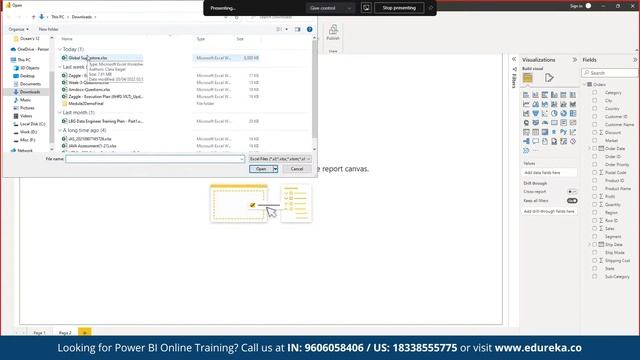Click the File name input field
Image resolution: width=640 pixels, height=360 pixels.
pos(155,159)
